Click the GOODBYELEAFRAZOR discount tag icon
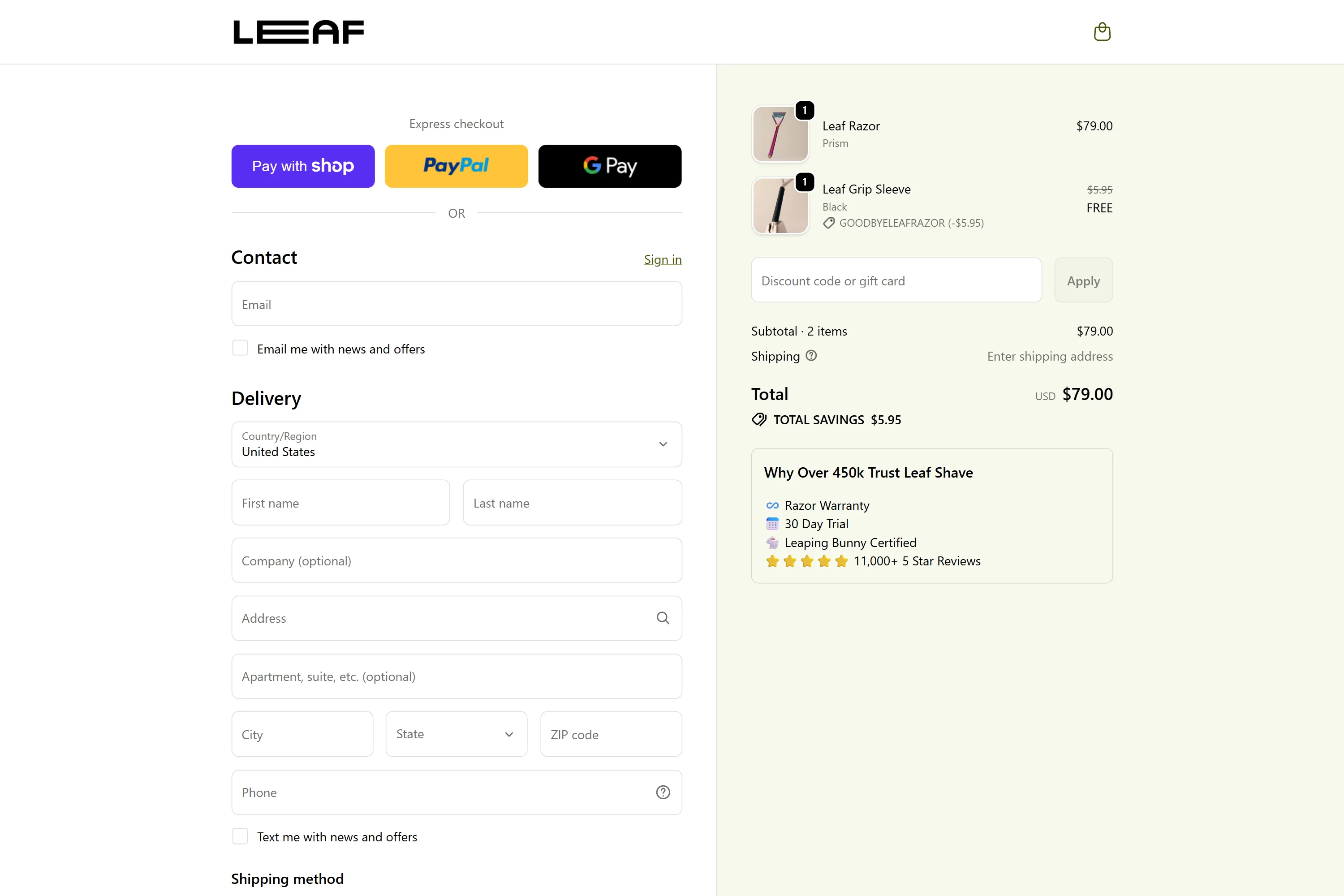The width and height of the screenshot is (1344, 896). coord(828,223)
